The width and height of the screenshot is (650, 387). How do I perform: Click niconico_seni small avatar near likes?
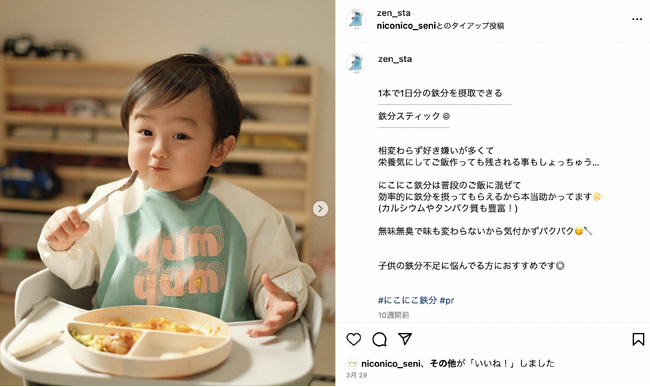pyautogui.click(x=352, y=363)
